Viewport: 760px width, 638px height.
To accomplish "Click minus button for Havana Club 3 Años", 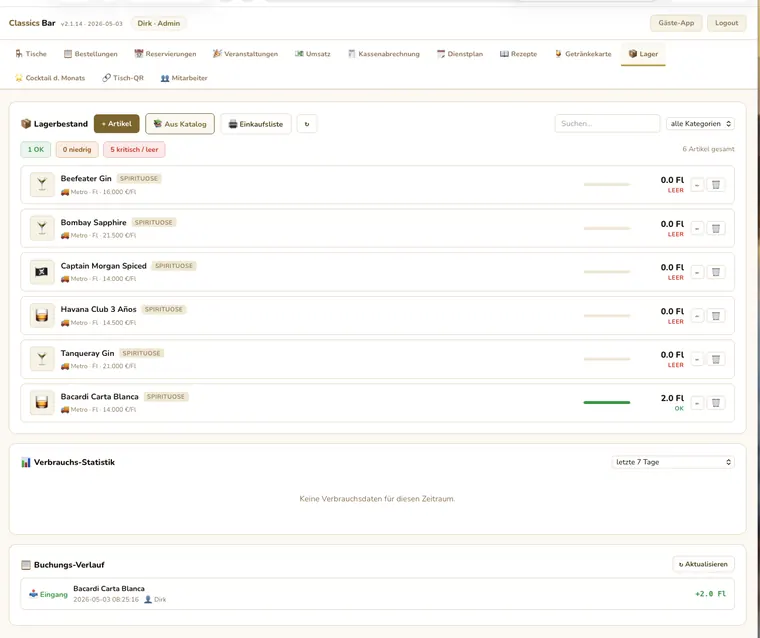I will click(697, 316).
